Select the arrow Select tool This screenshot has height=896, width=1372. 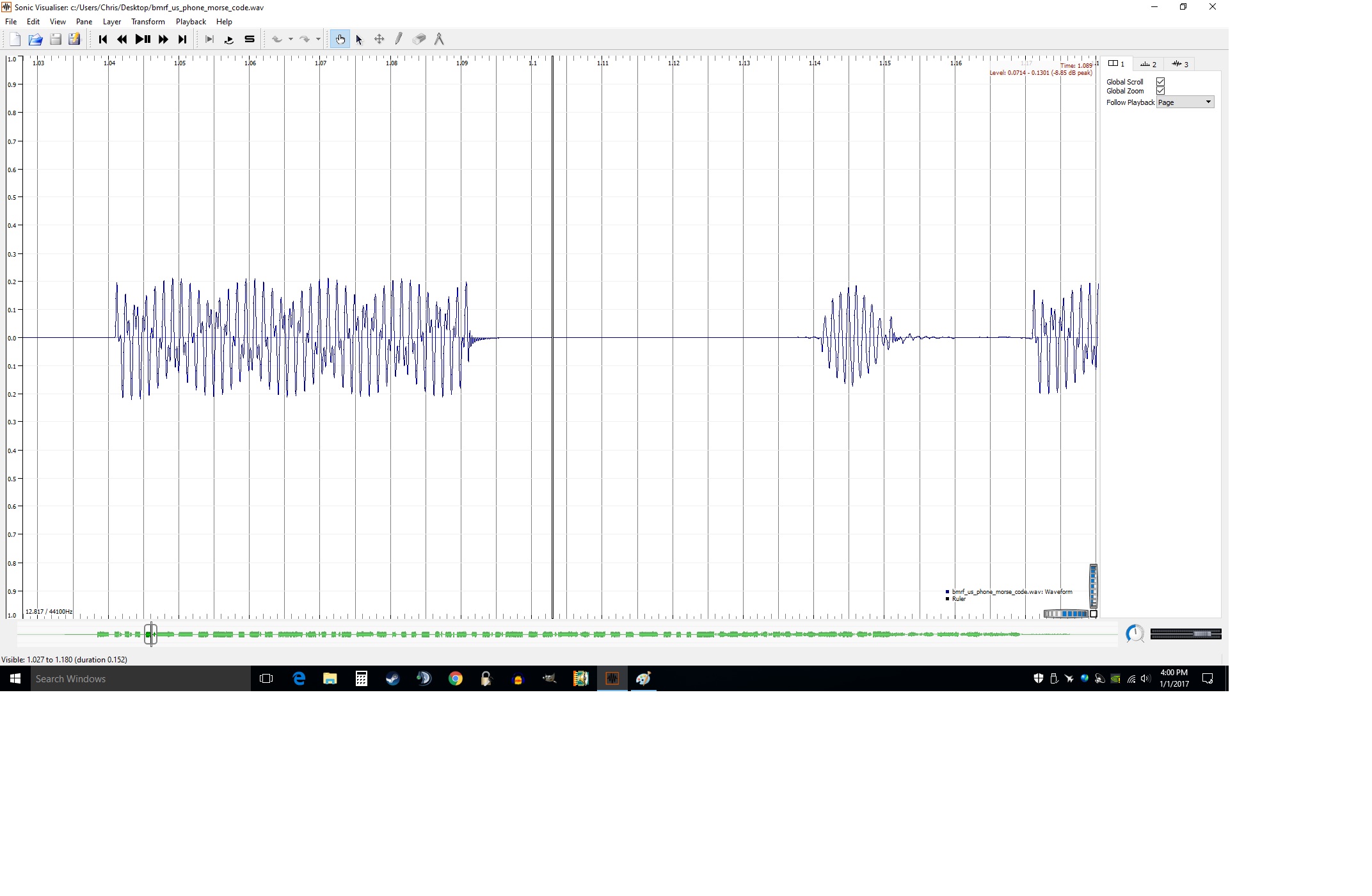(359, 39)
